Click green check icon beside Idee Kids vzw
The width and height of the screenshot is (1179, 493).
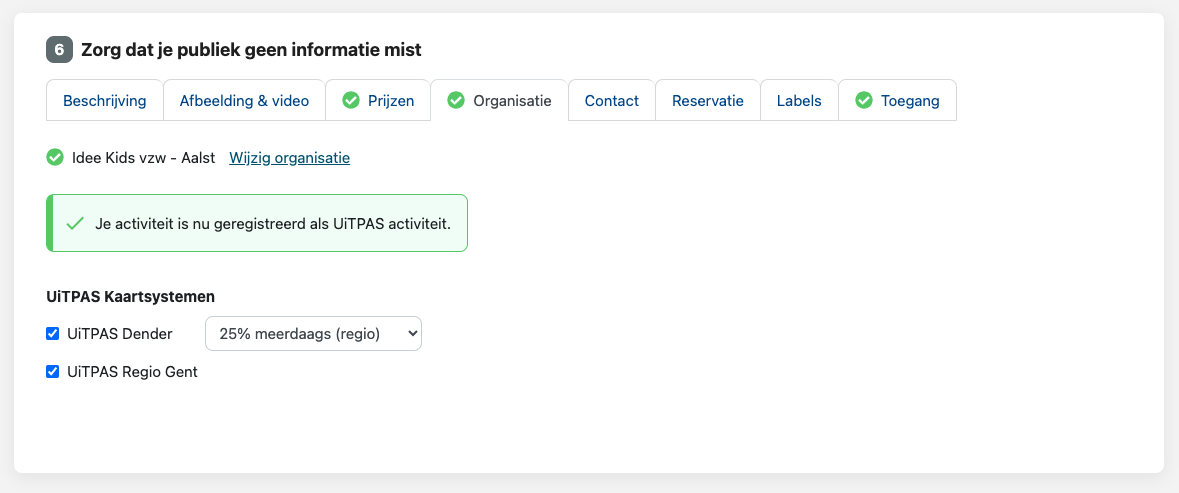55,157
